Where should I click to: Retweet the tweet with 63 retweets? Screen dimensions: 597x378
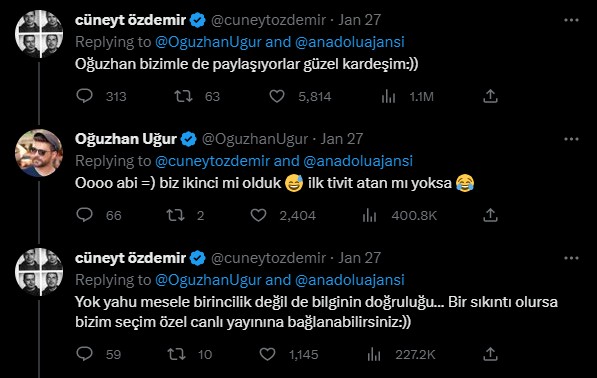coord(183,96)
